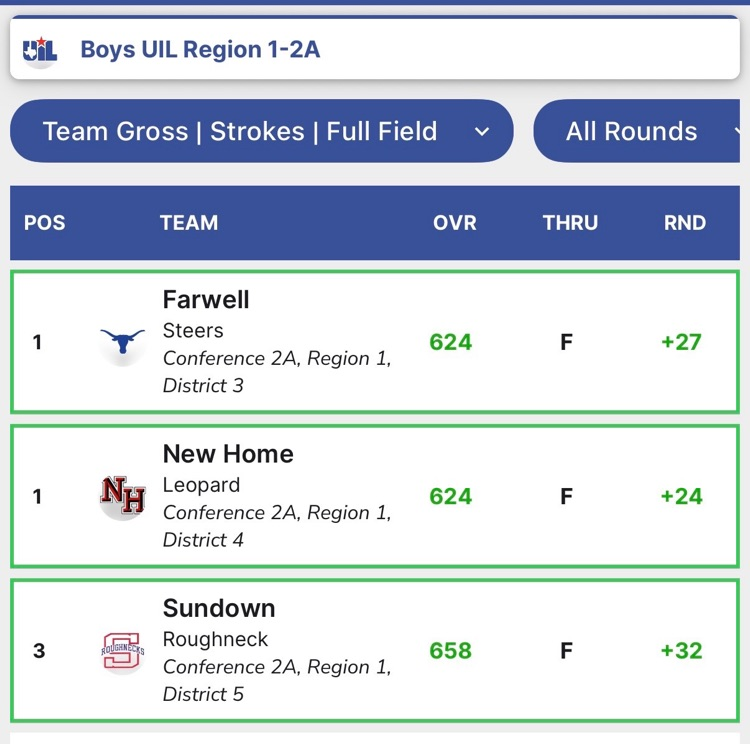Click the UIL logo icon

tap(40, 49)
